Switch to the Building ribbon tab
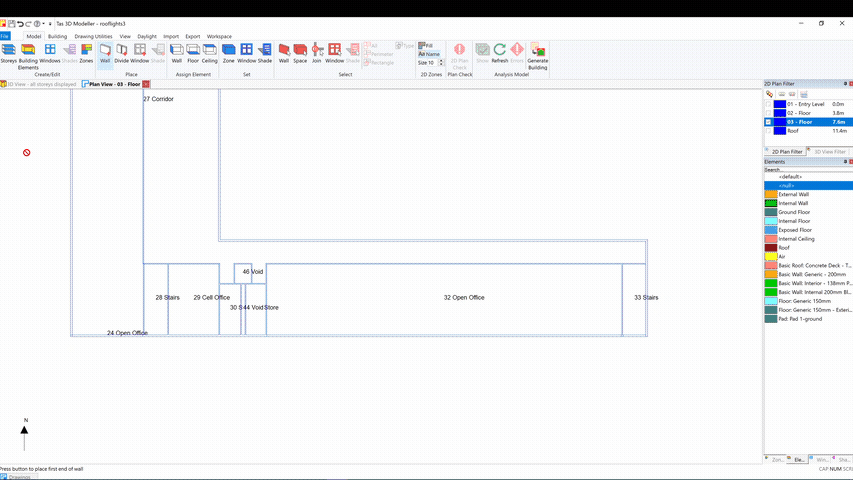The height and width of the screenshot is (480, 853). coord(57,36)
